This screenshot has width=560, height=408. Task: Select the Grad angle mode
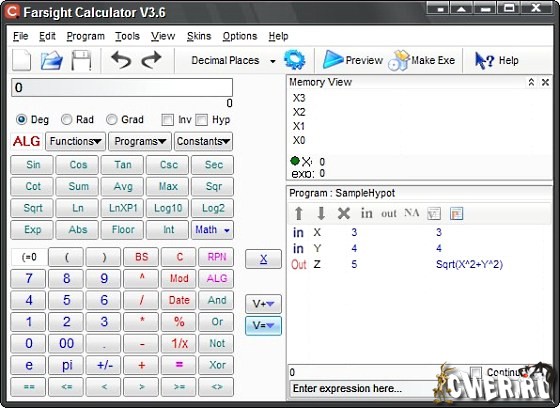tap(112, 119)
